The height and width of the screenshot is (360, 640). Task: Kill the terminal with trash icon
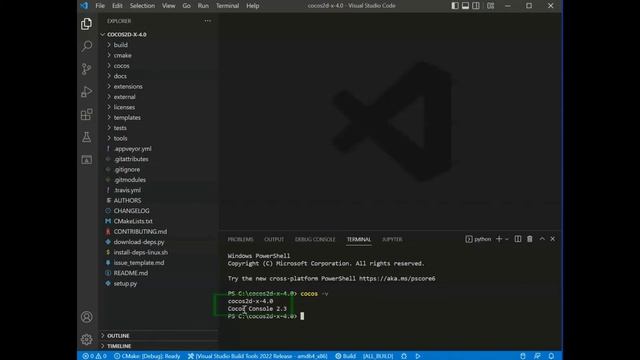(x=529, y=239)
